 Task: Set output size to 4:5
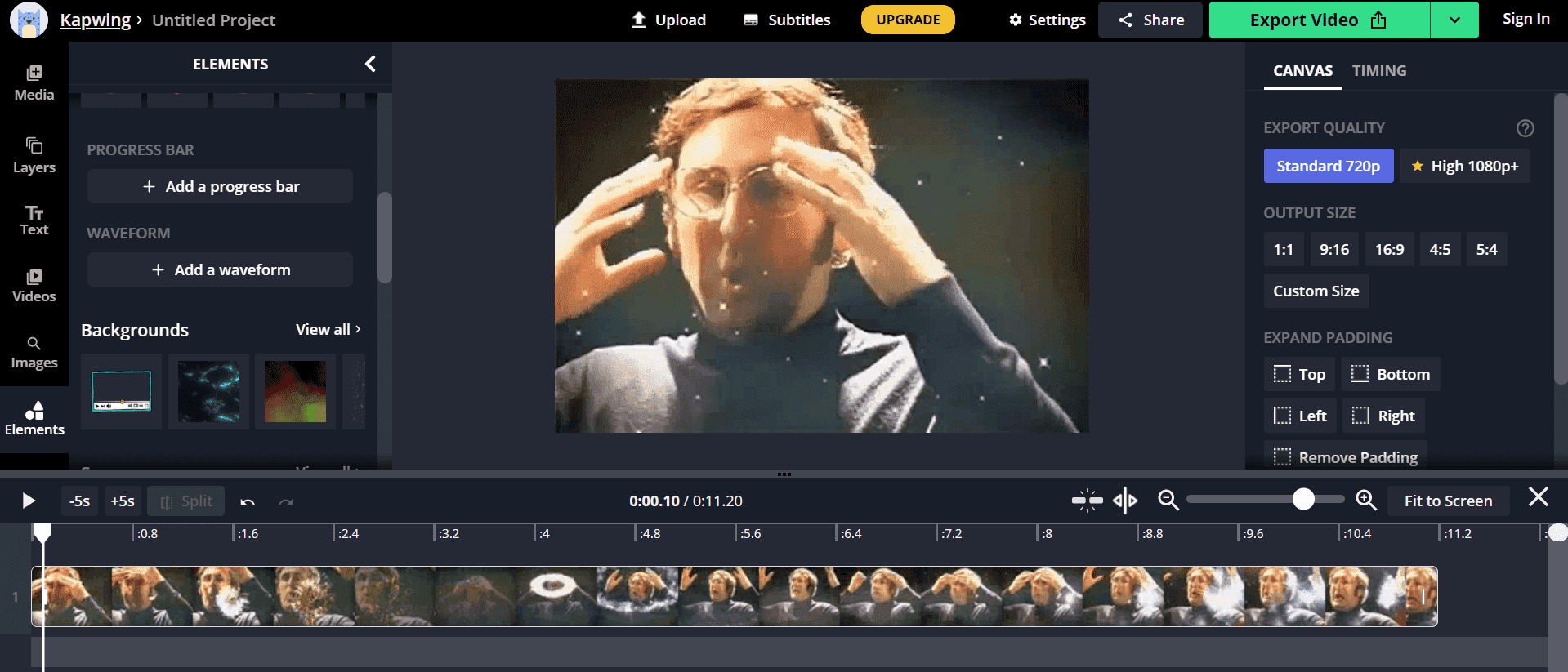pyautogui.click(x=1440, y=249)
